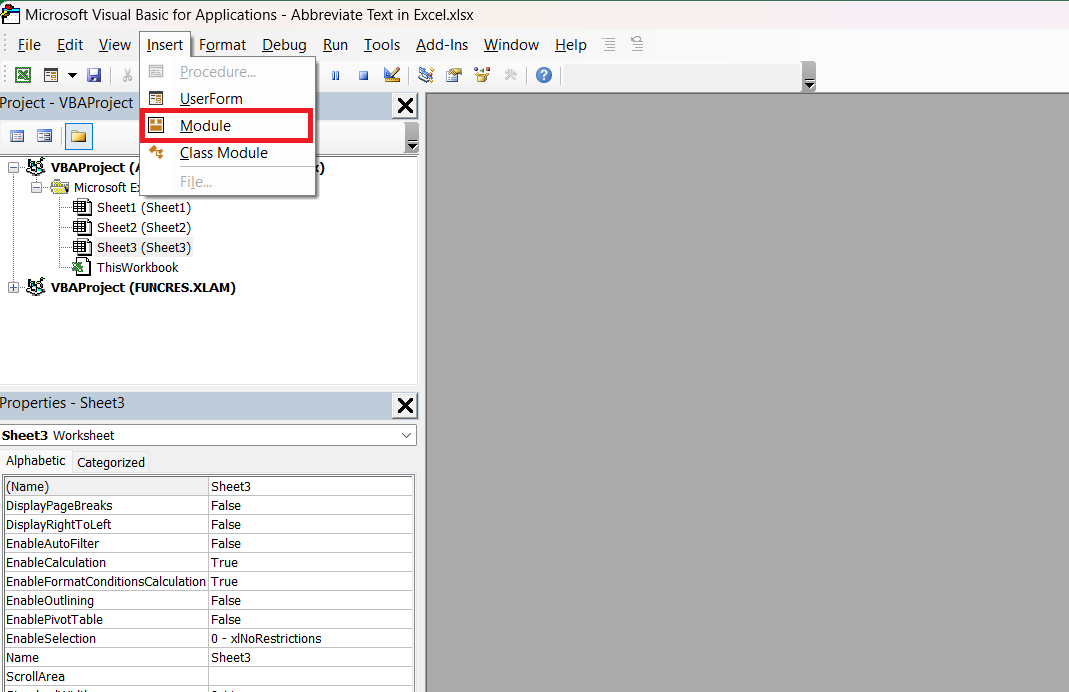Screen dimensions: 1069x692
Task: Close the open Insert menu
Action: (x=165, y=45)
